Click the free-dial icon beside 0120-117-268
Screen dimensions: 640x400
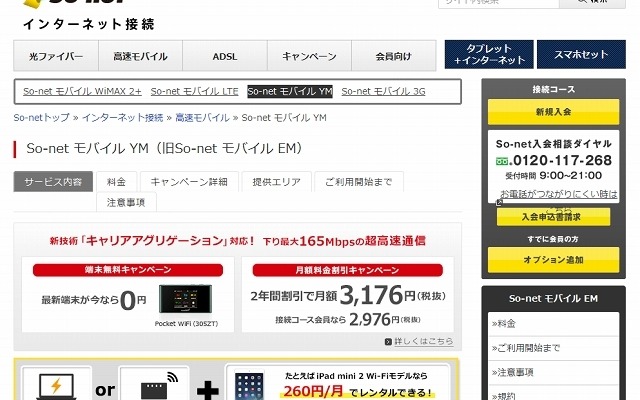502,162
